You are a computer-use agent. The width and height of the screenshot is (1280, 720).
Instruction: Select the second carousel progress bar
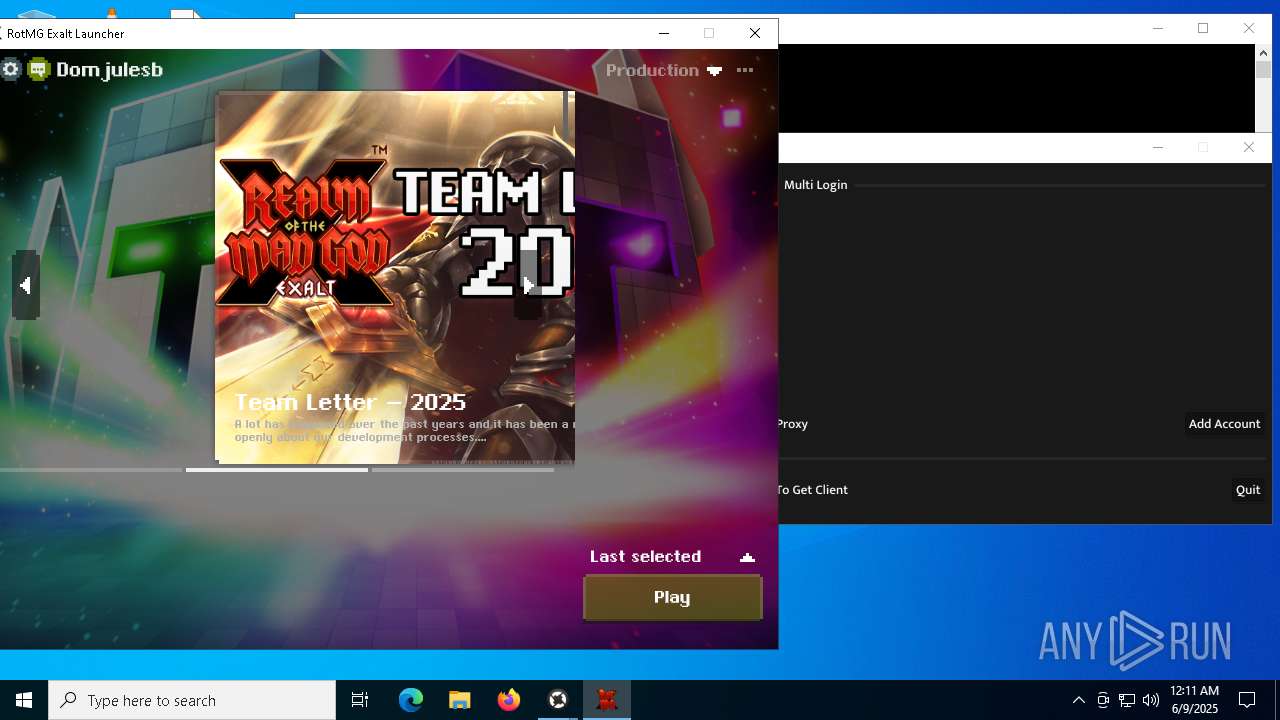pyautogui.click(x=277, y=469)
